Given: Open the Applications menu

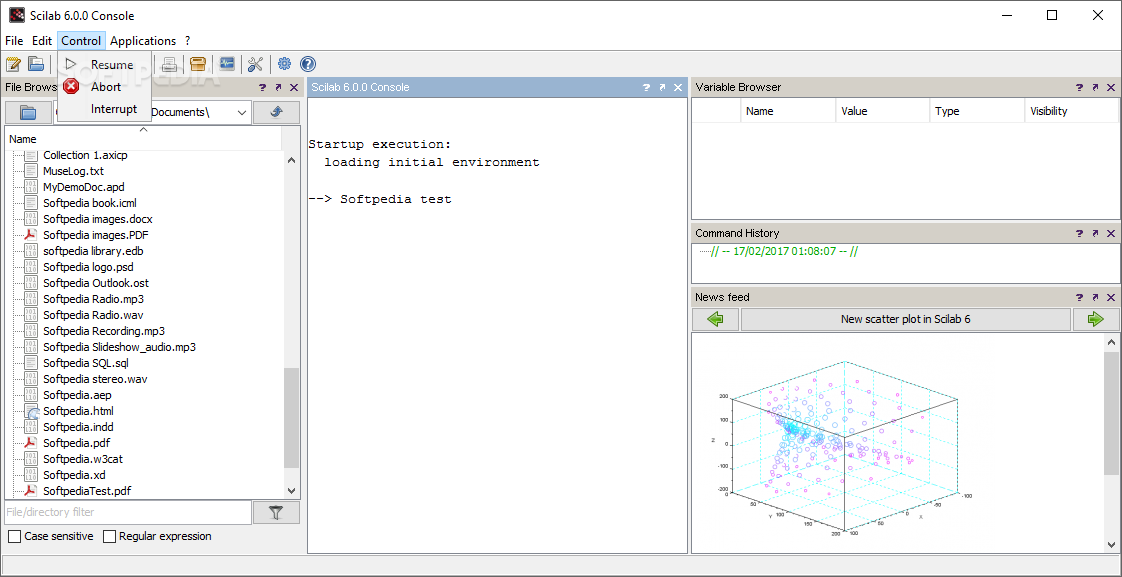Looking at the screenshot, I should point(143,41).
